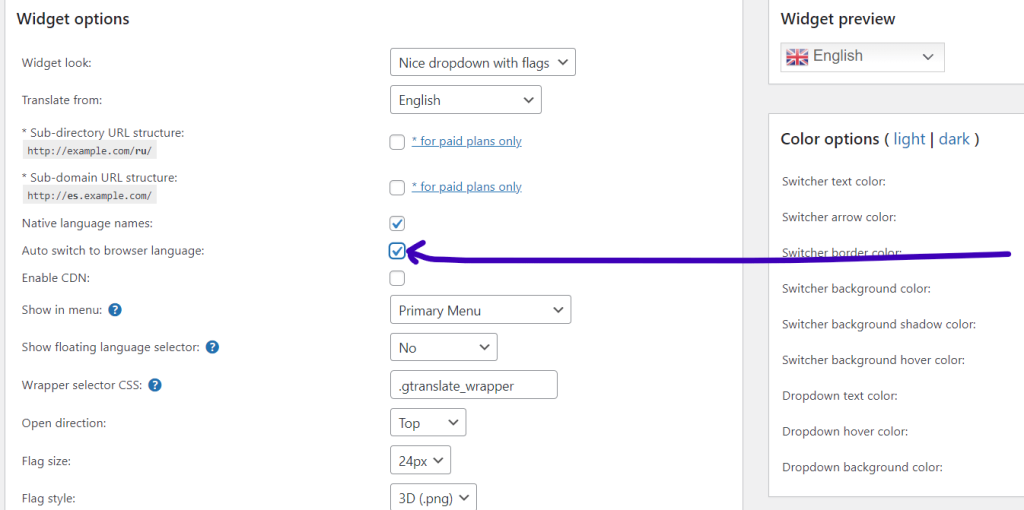Click Switcher background color label

(856, 288)
